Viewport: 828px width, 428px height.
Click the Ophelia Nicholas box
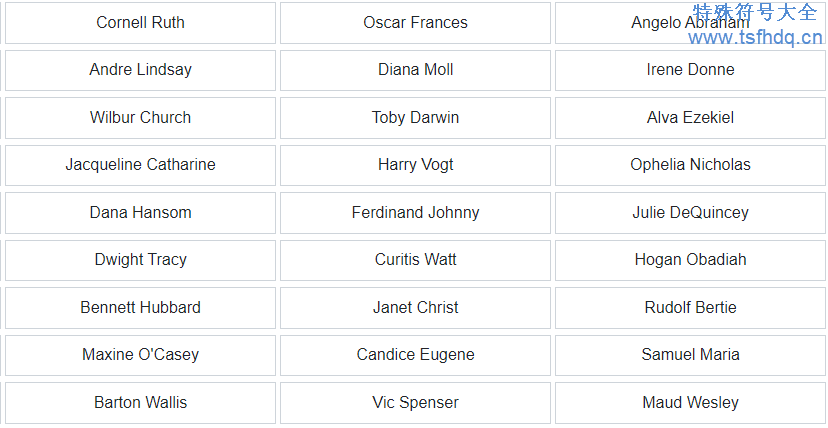[690, 165]
